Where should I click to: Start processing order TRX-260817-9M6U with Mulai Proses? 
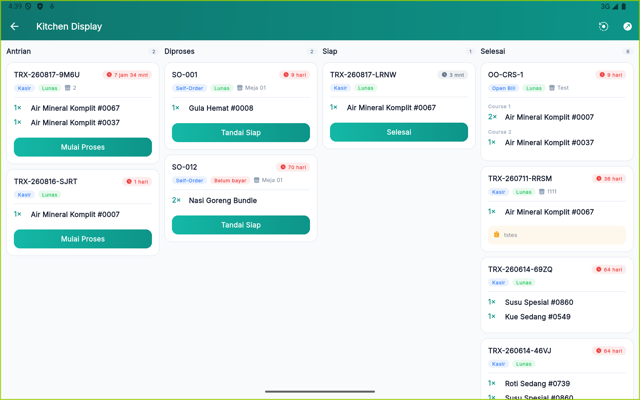(83, 147)
